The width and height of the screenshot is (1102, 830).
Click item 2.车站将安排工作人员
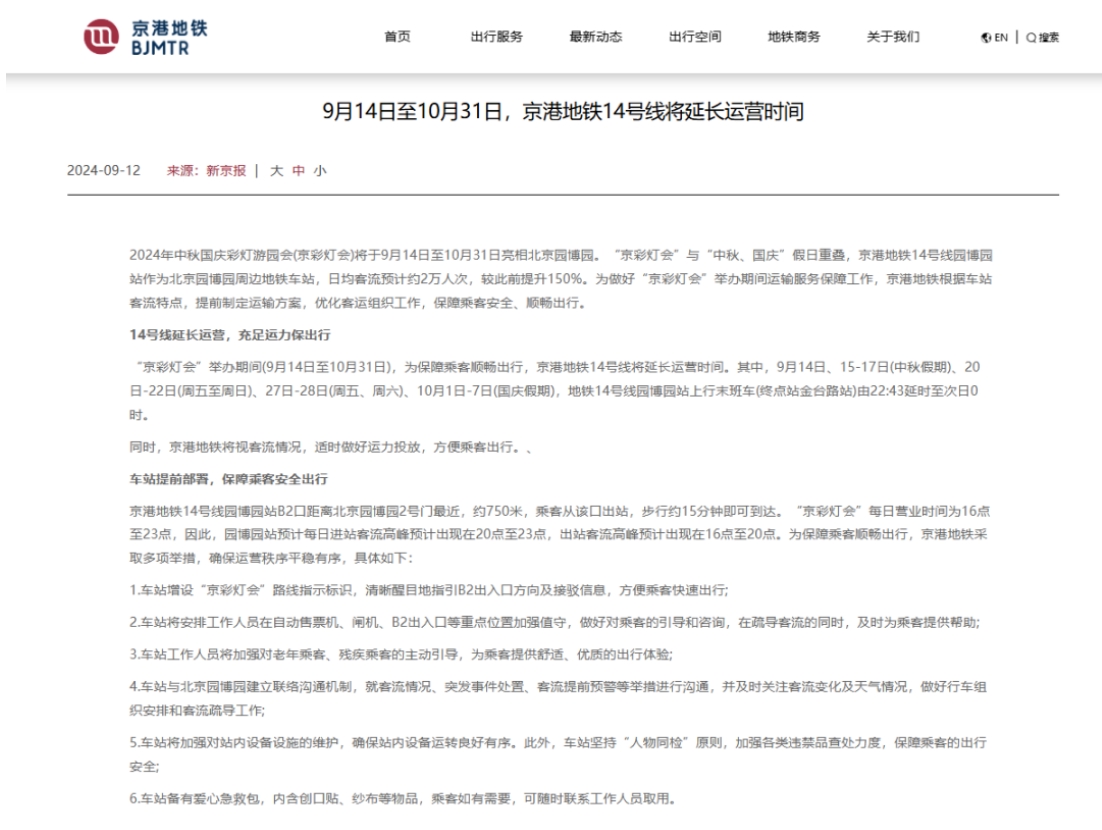click(555, 622)
